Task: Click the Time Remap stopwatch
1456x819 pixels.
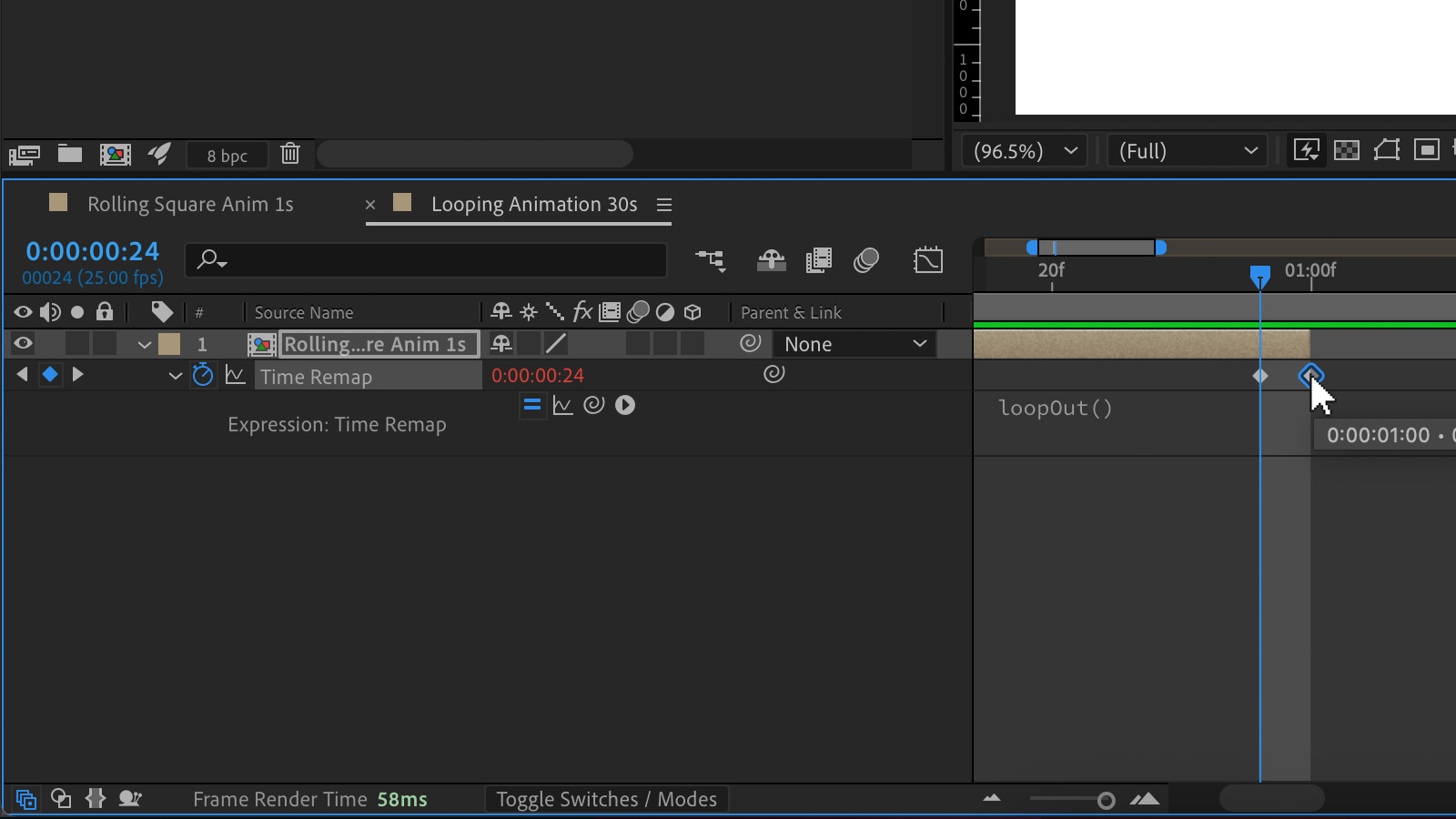Action: (x=203, y=375)
